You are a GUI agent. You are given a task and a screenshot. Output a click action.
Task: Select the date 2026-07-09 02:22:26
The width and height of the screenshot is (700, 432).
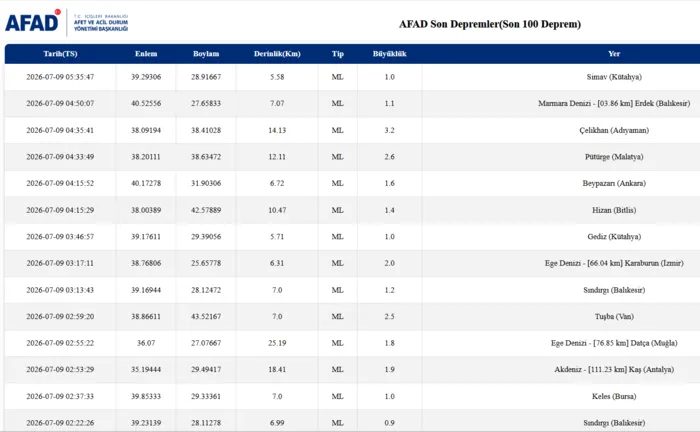(x=60, y=423)
